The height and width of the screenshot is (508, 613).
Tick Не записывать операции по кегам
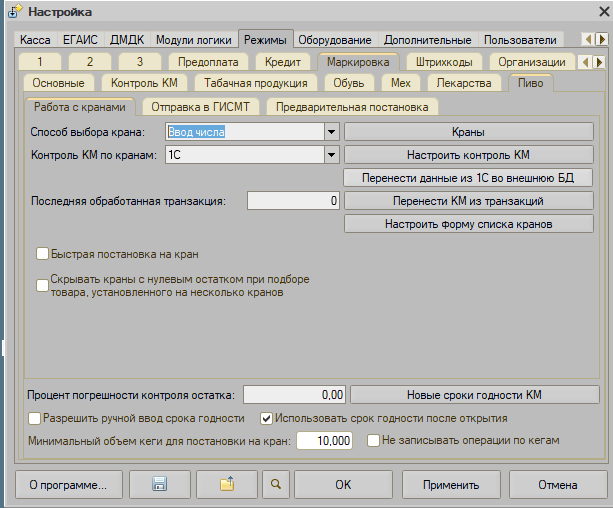(374, 440)
